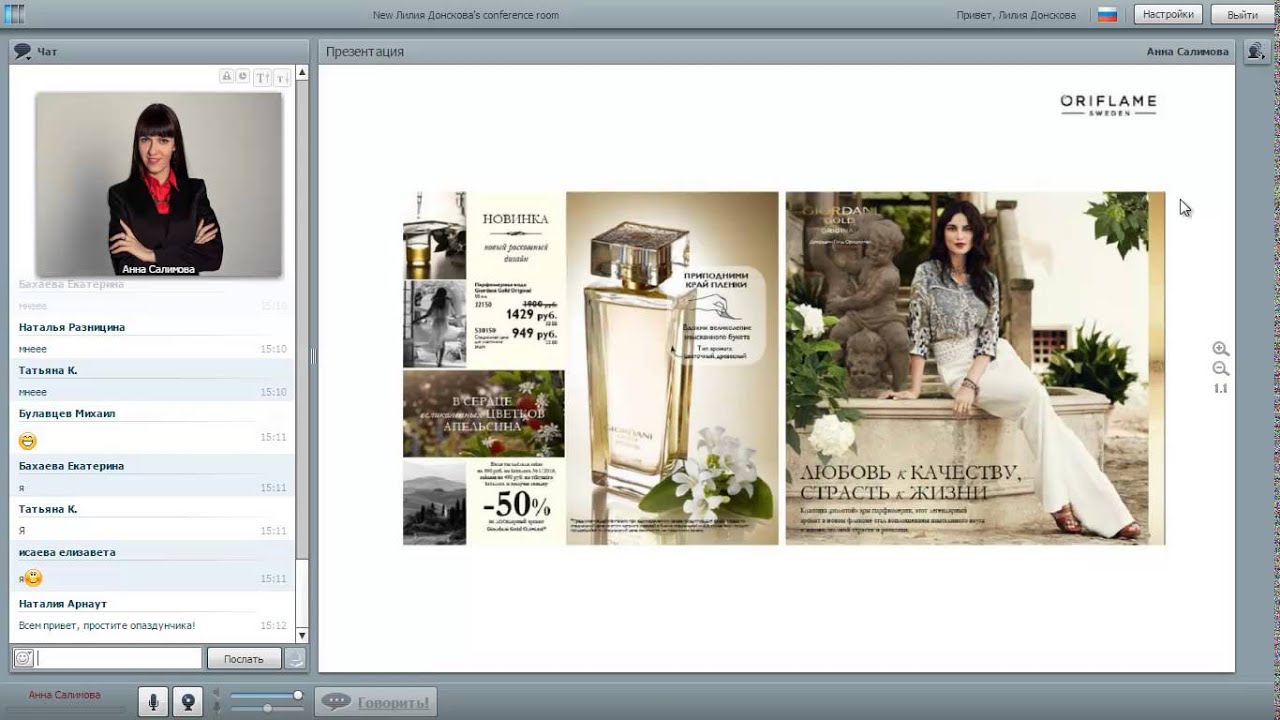Click the Выйти exit button
Viewport: 1280px width, 720px height.
point(1242,14)
